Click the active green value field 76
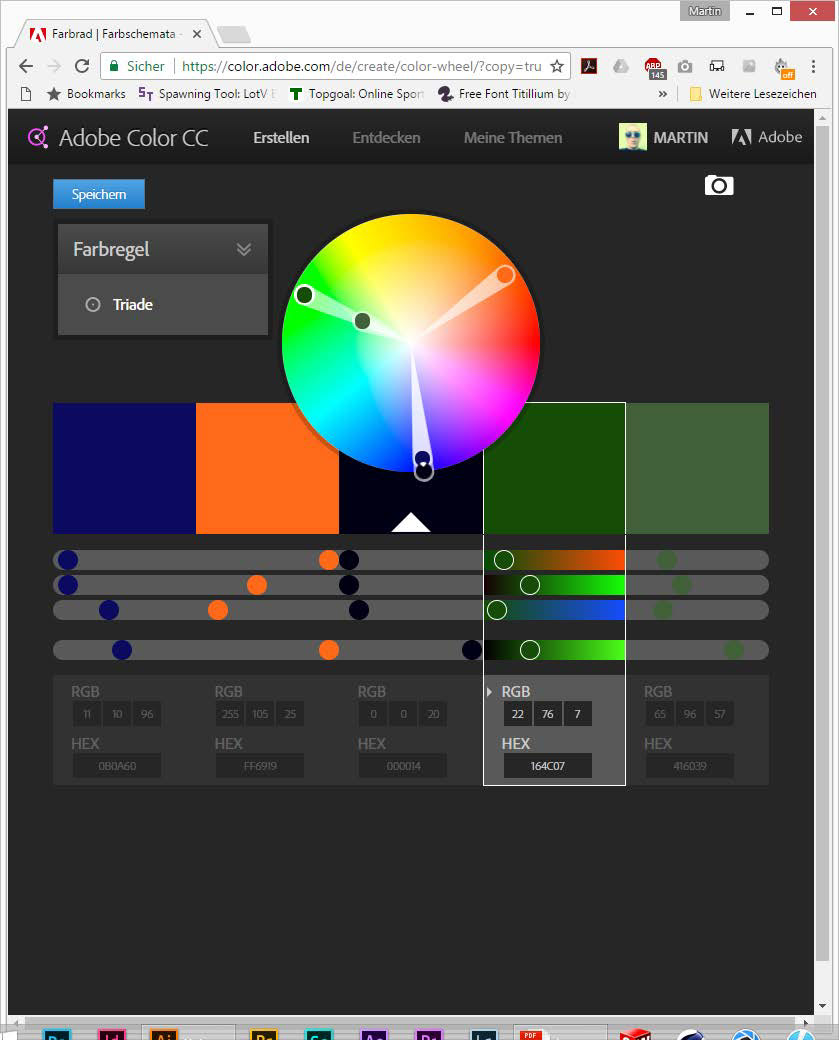The width and height of the screenshot is (839, 1040). pos(548,714)
